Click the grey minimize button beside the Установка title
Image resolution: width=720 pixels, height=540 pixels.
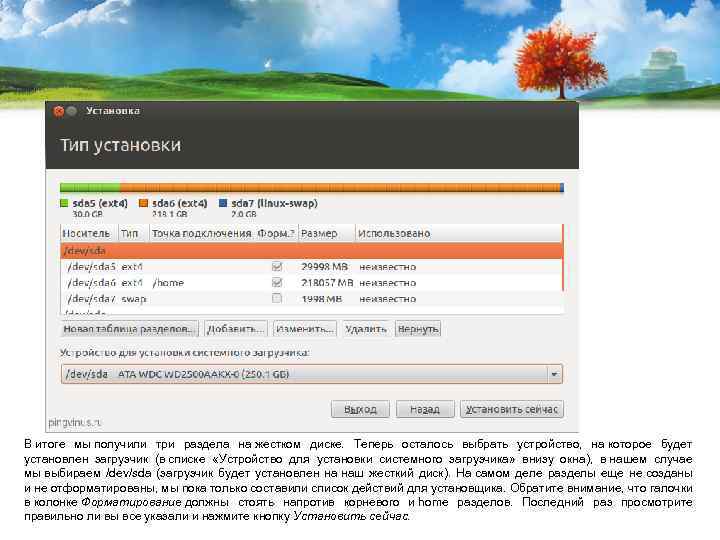[72, 111]
